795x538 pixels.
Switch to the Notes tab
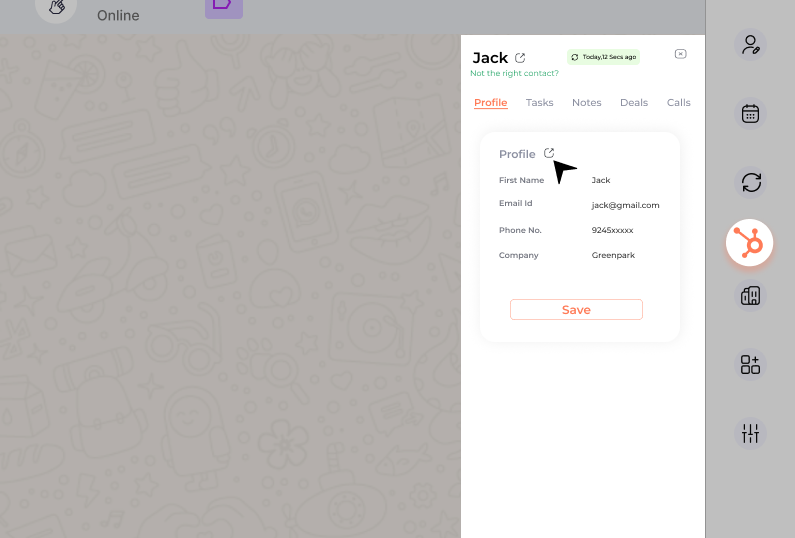587,102
